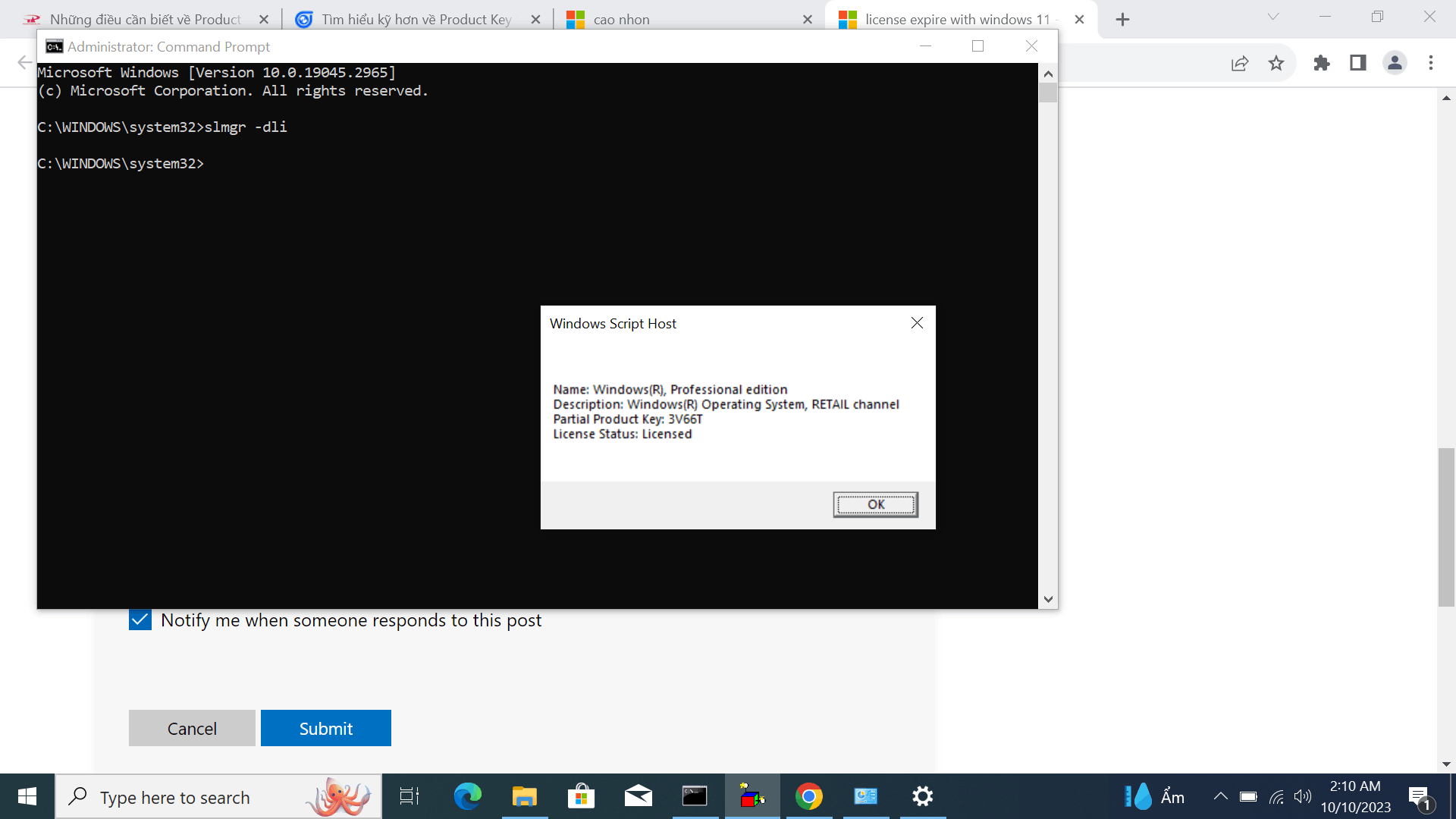
Task: Click the Windows Script Host title bar
Action: tap(724, 323)
